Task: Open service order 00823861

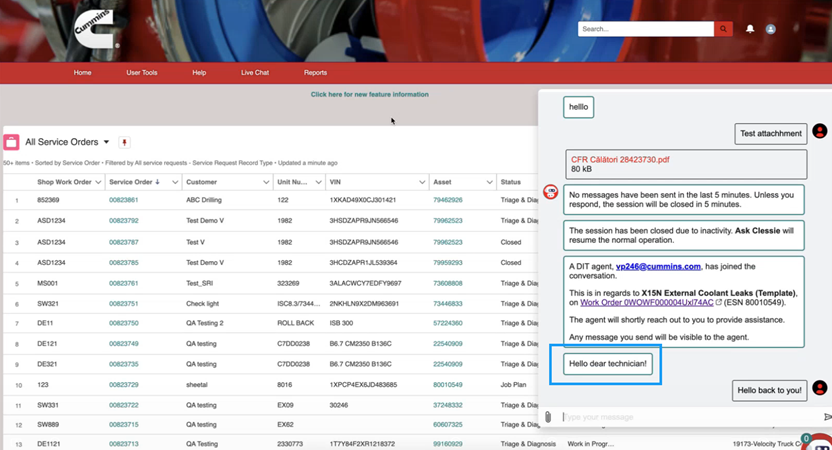Action: (124, 200)
